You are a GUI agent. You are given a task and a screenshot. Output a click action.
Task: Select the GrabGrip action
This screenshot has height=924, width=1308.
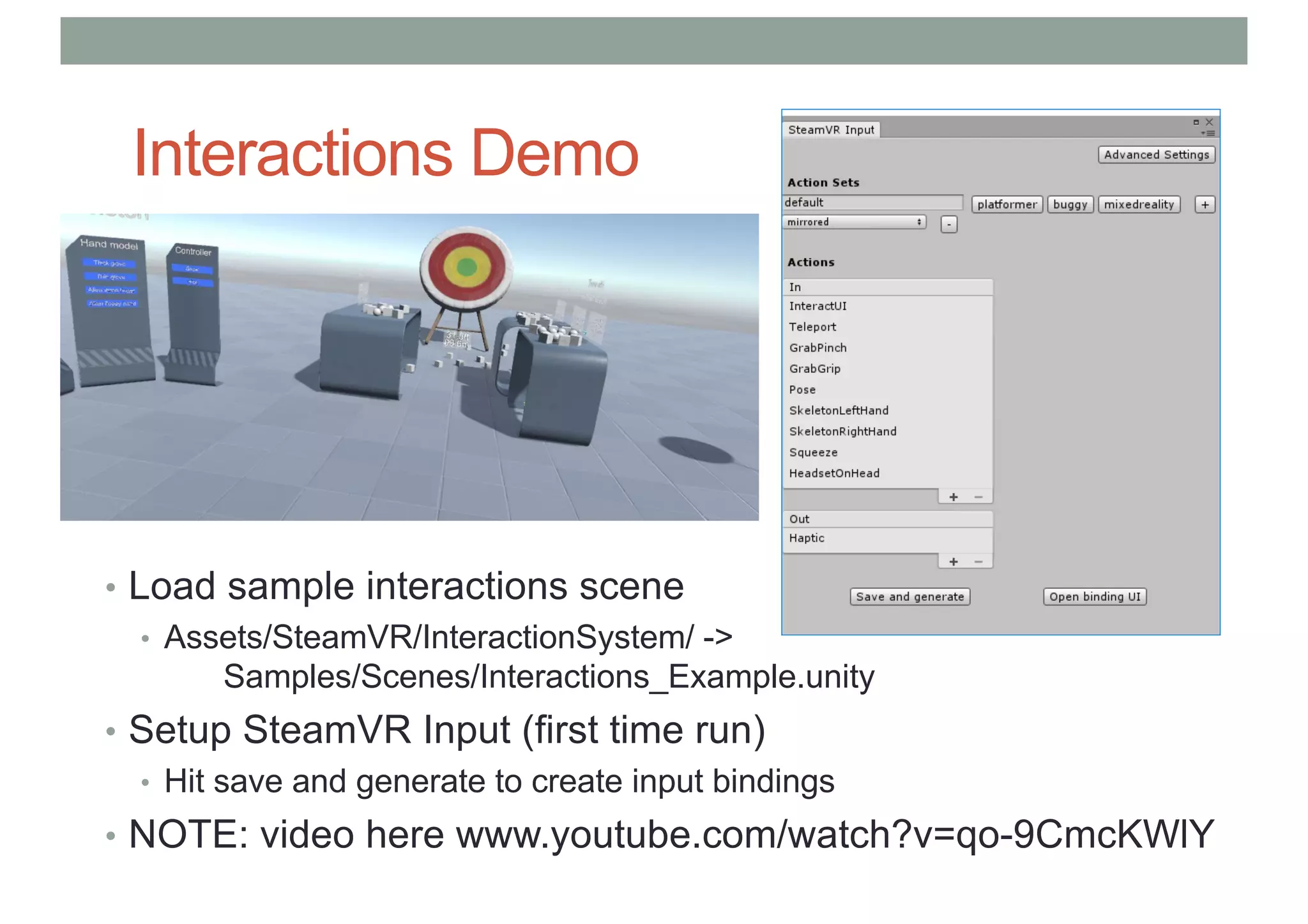888,368
